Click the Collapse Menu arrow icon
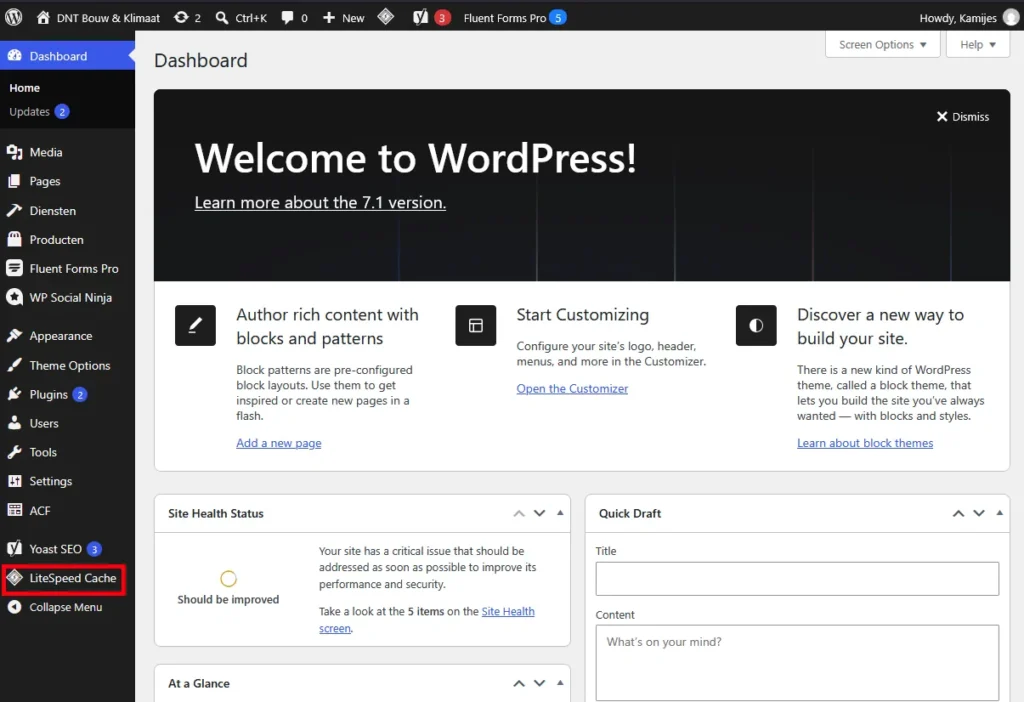 14,607
